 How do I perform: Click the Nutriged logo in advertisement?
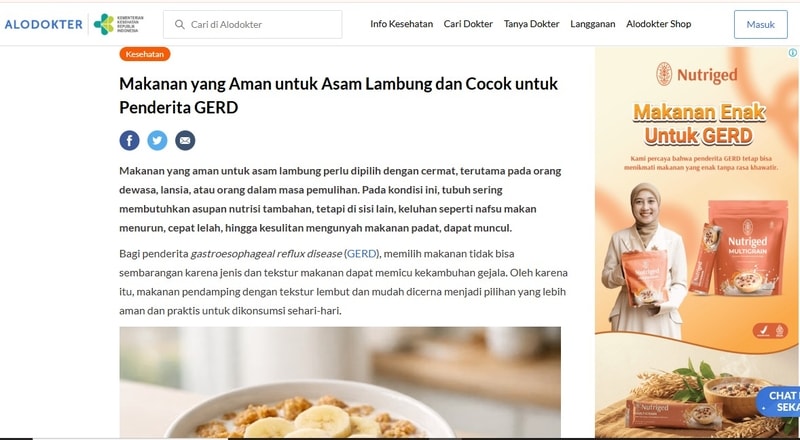(696, 75)
